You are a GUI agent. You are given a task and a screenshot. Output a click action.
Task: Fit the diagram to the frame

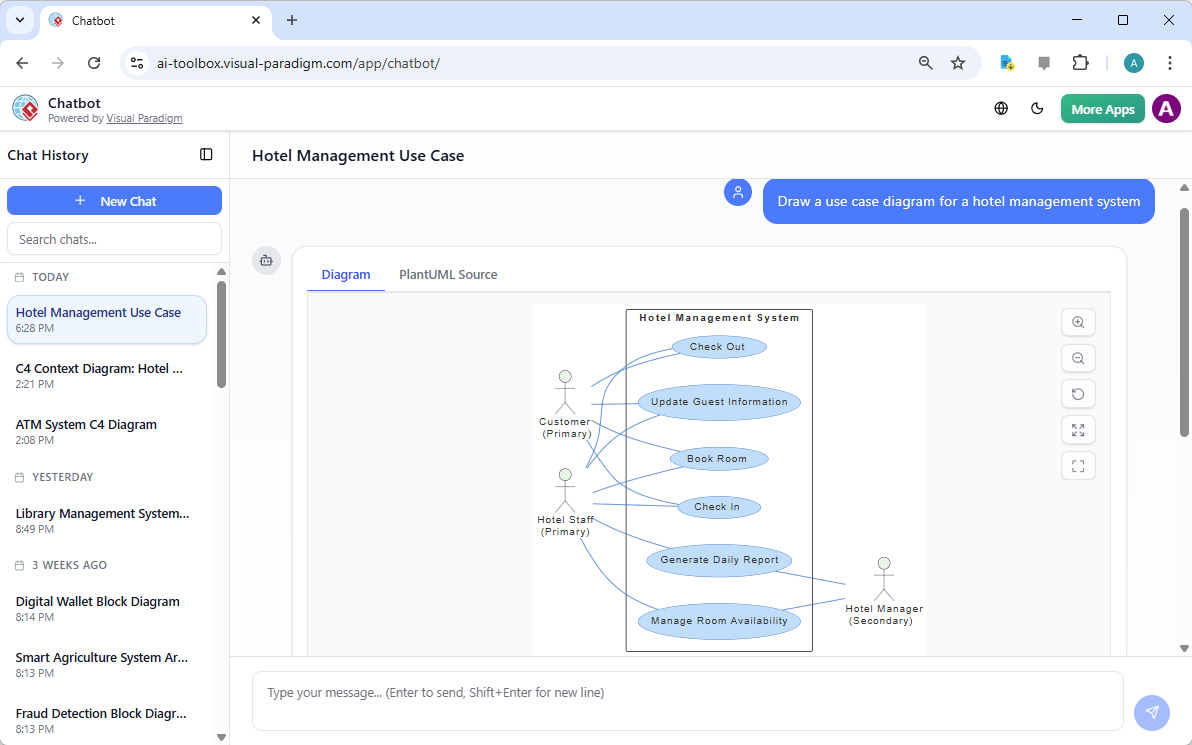(x=1078, y=465)
